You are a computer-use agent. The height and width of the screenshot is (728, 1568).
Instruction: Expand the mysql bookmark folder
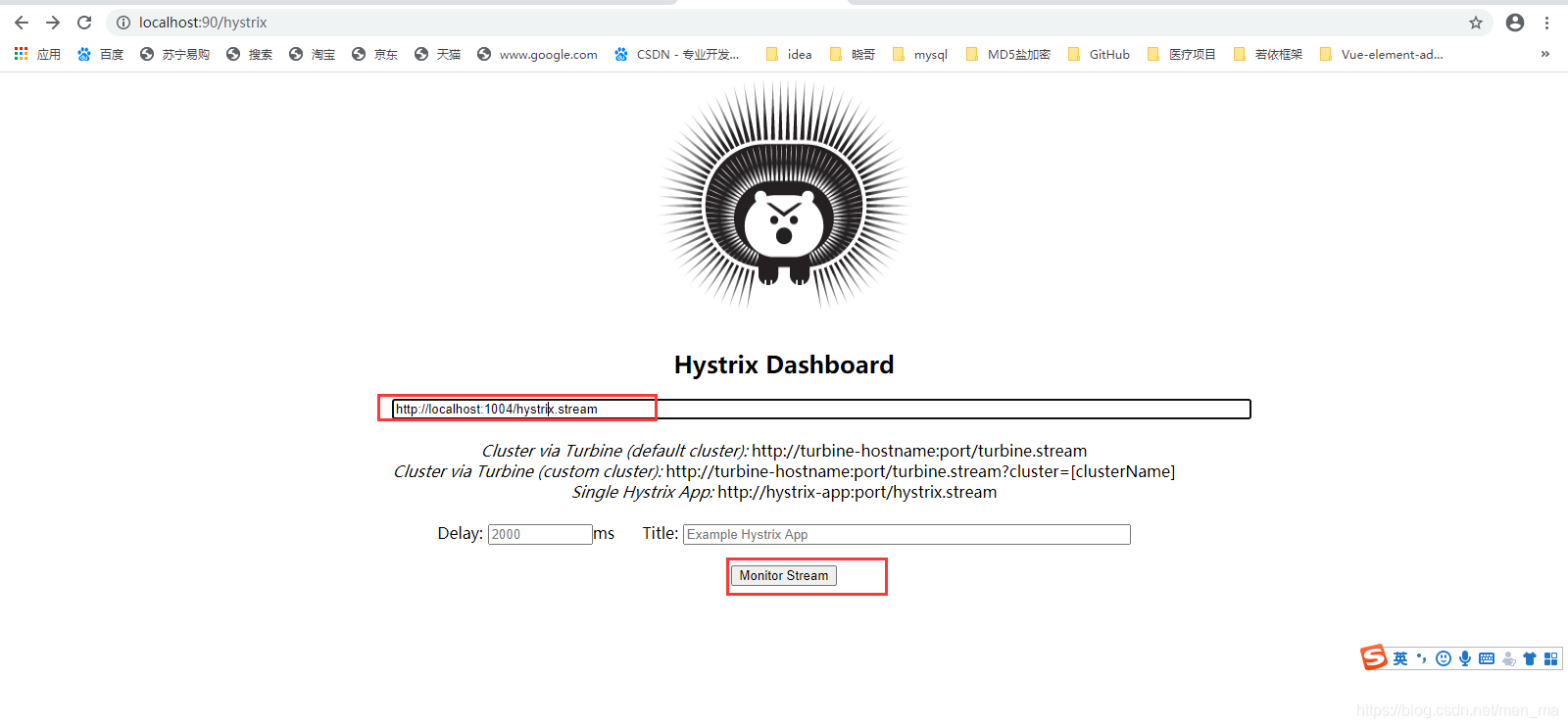pyautogui.click(x=920, y=54)
